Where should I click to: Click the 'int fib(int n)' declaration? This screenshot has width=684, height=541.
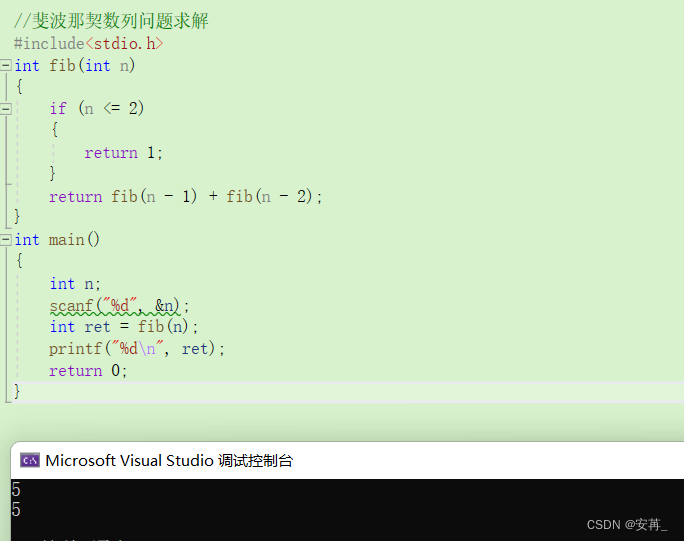75,65
